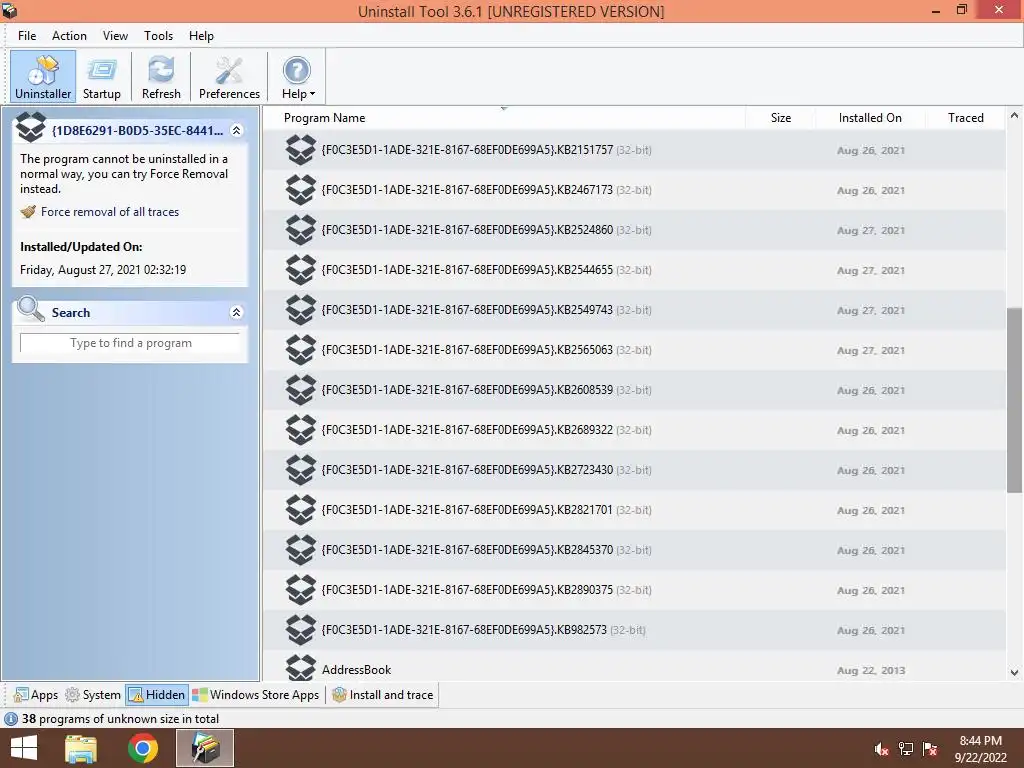The width and height of the screenshot is (1024, 768).
Task: Click the muted volume tray icon
Action: click(881, 749)
